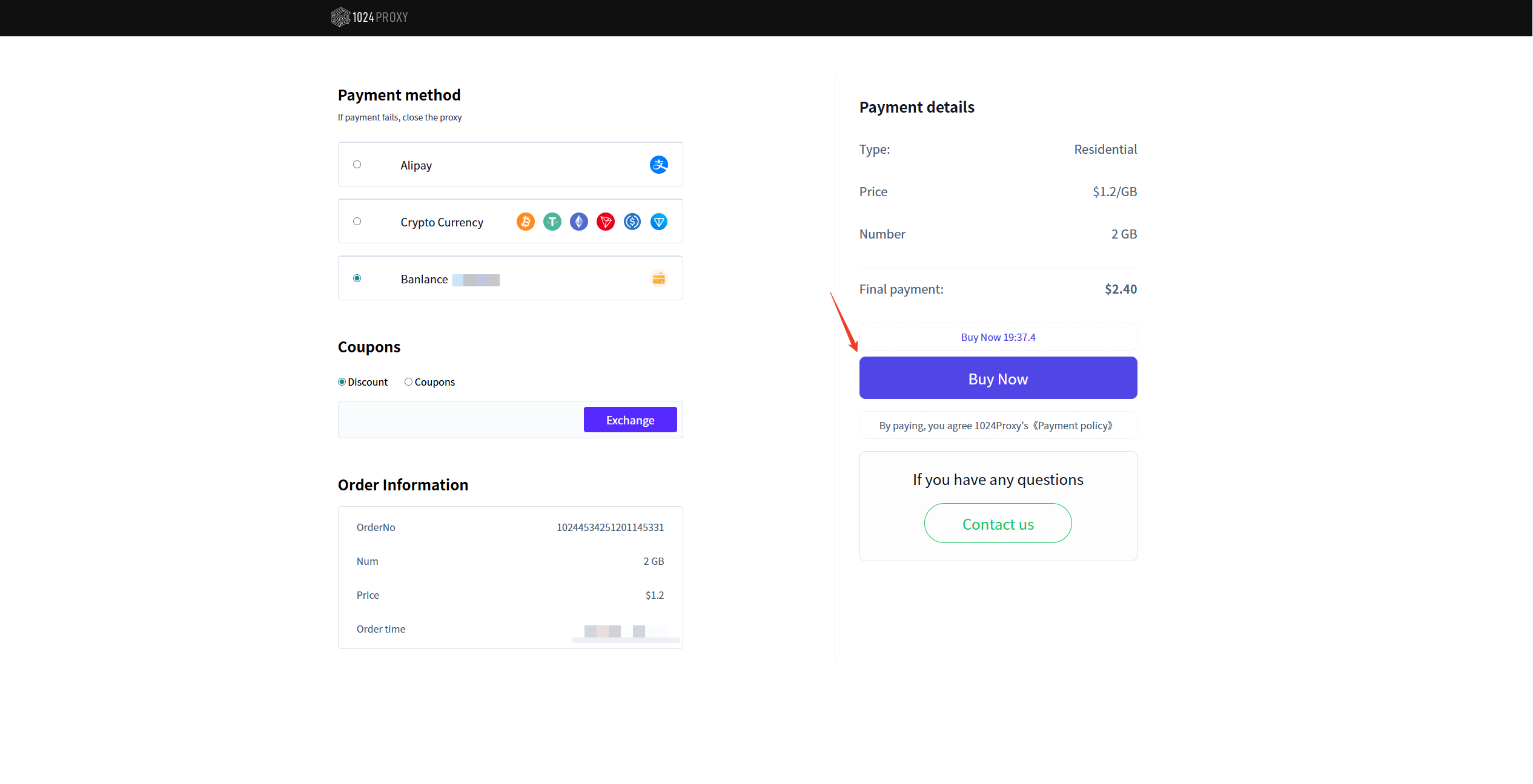Click the orange wallet balance icon
The width and height of the screenshot is (1533, 784).
tap(658, 278)
